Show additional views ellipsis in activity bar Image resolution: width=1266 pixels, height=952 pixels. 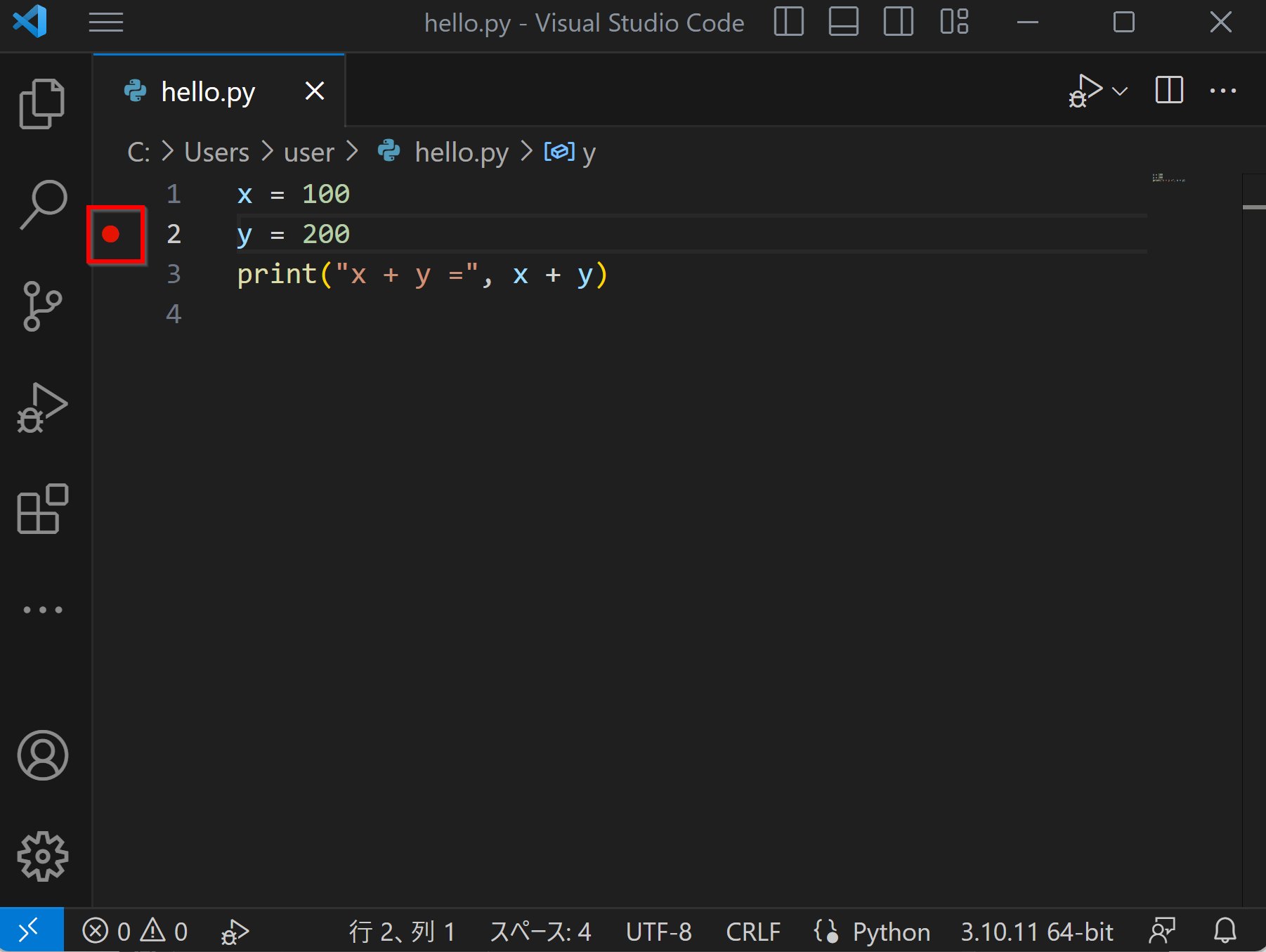(x=42, y=610)
